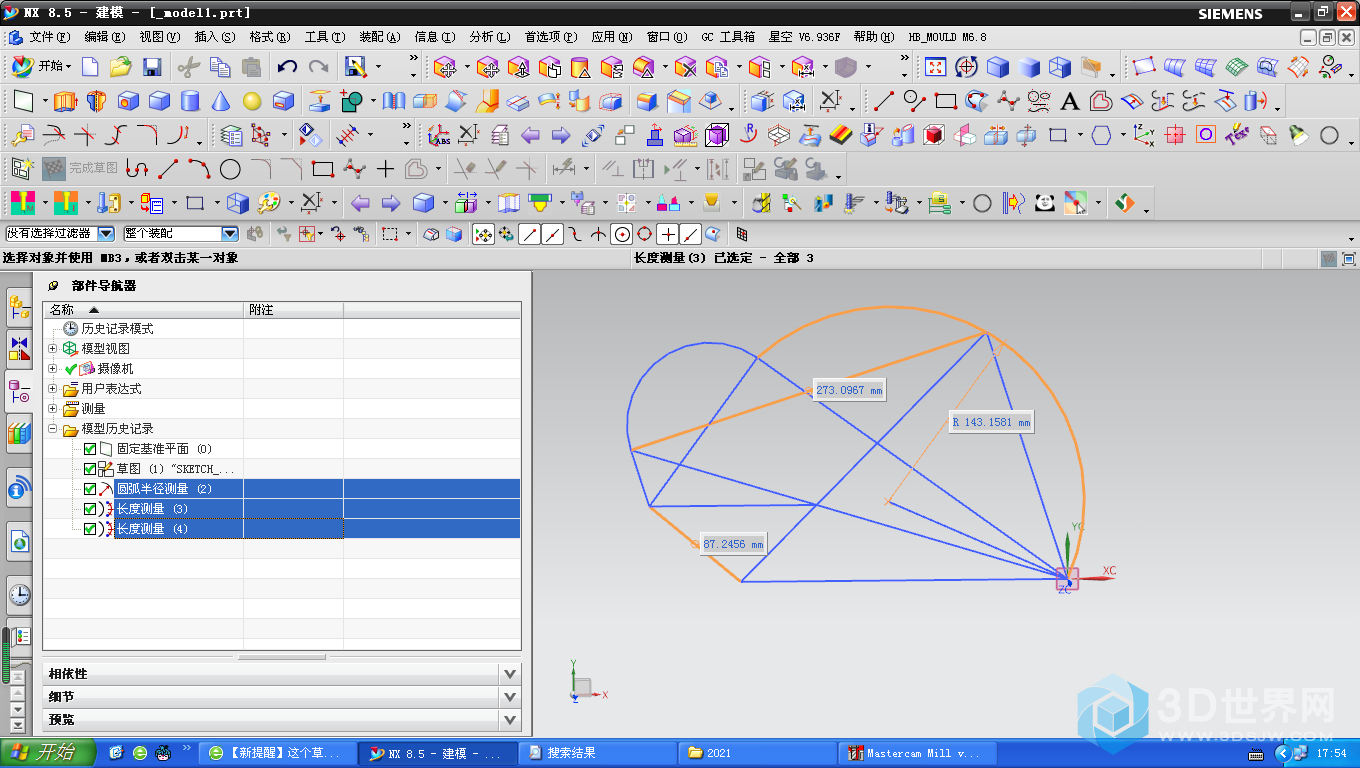The height and width of the screenshot is (768, 1360).
Task: Open the 2021 folder taskbar button
Action: 757,753
